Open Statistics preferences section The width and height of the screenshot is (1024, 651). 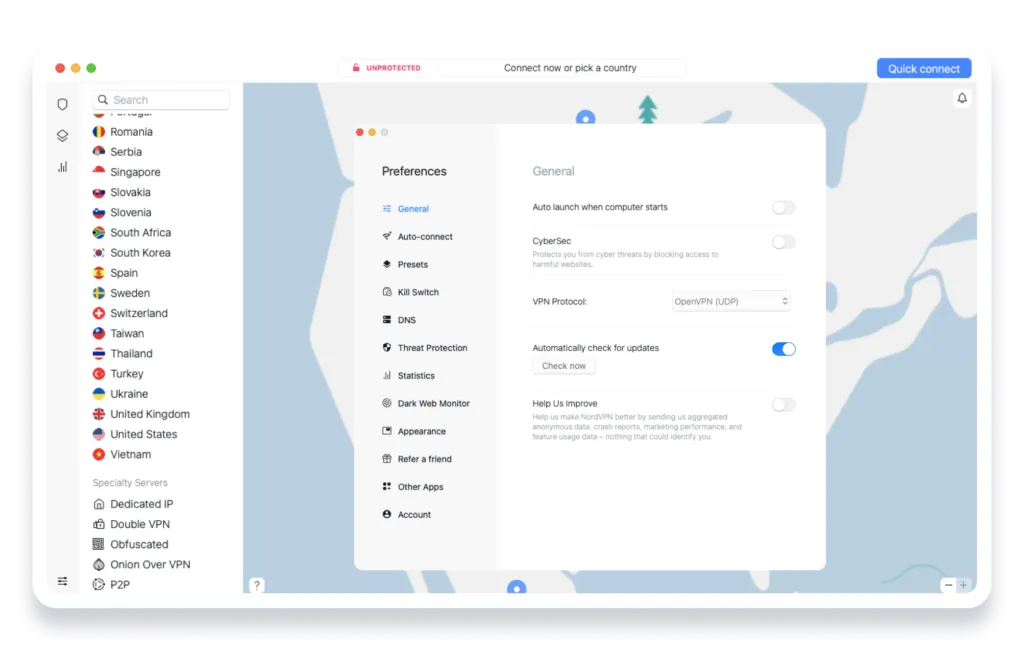point(415,375)
